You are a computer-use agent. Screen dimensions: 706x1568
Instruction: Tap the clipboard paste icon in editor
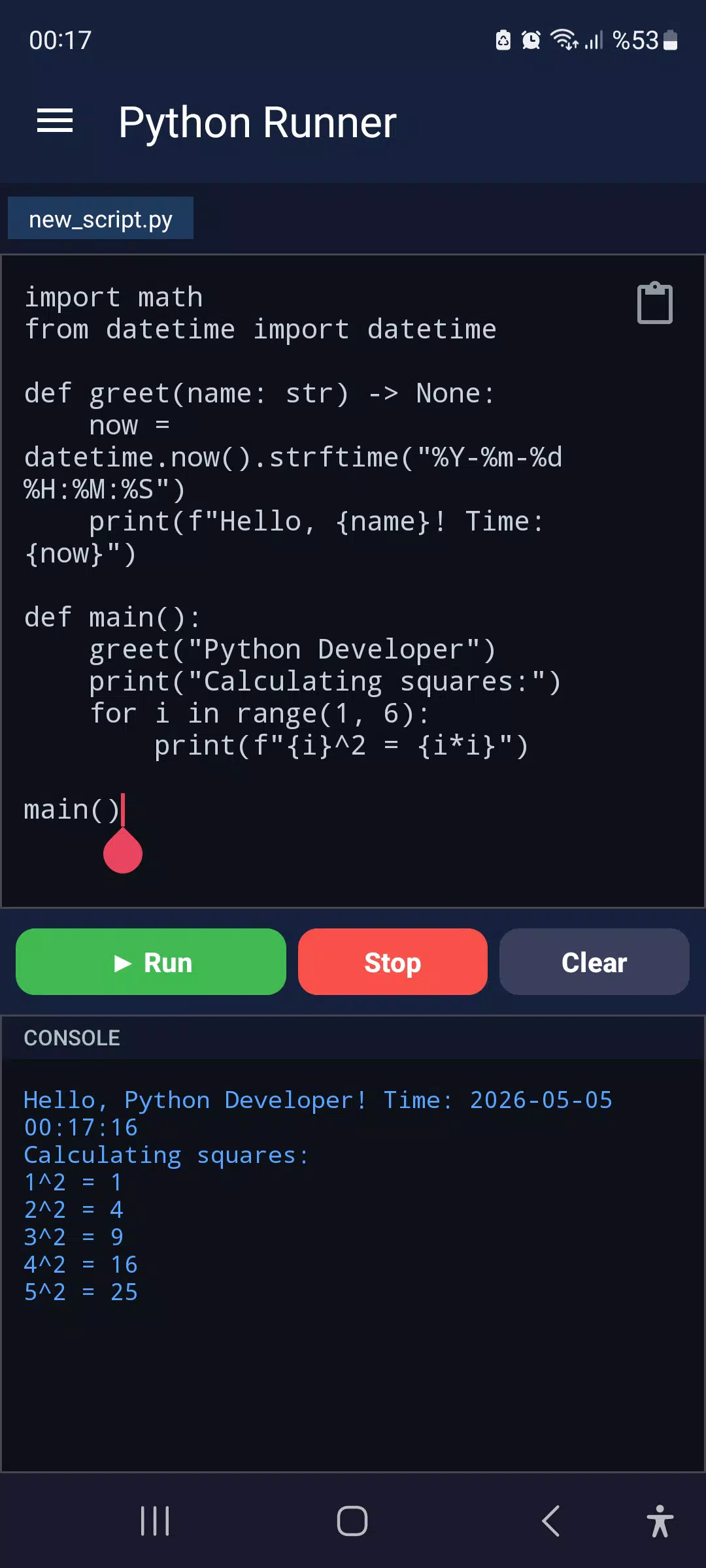[655, 302]
